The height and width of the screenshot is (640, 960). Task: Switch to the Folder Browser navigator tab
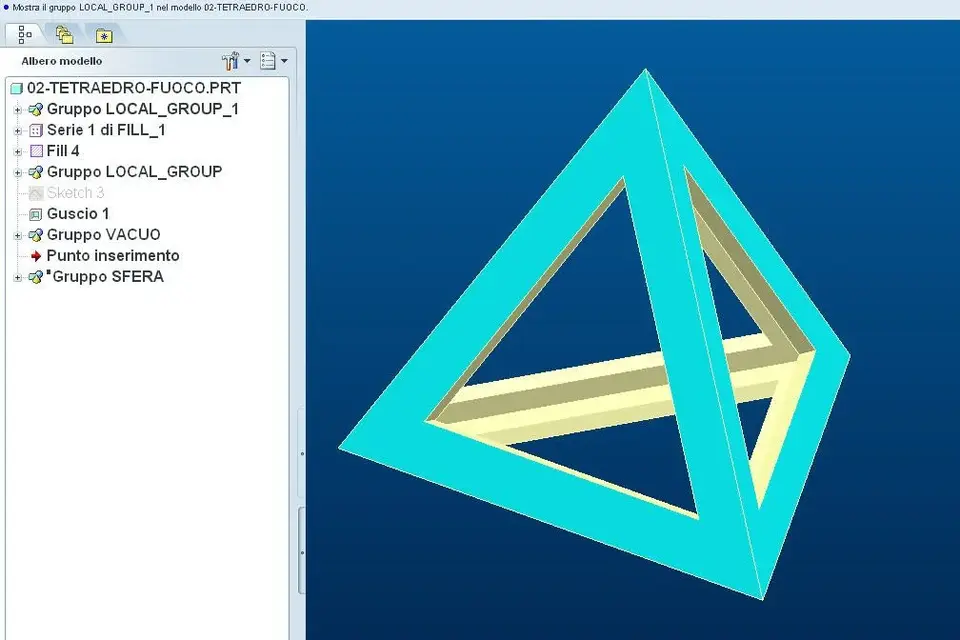(x=64, y=35)
